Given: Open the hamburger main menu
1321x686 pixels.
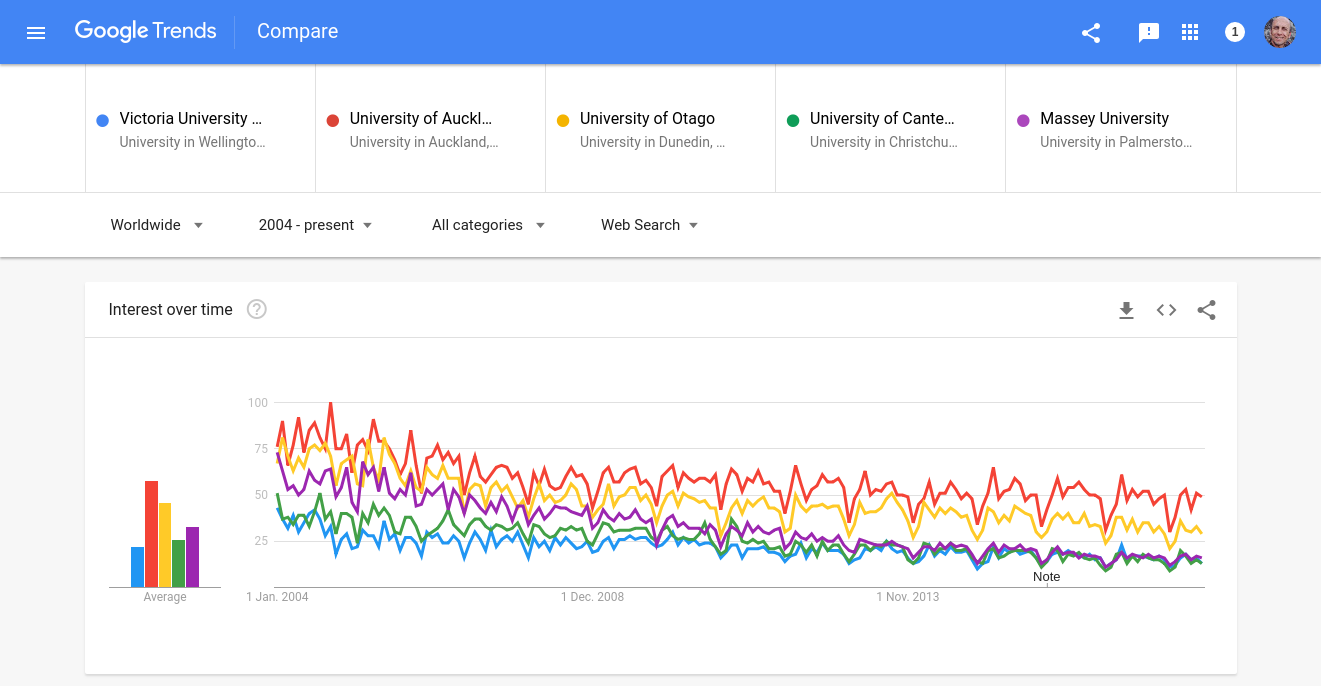Looking at the screenshot, I should click(x=36, y=32).
